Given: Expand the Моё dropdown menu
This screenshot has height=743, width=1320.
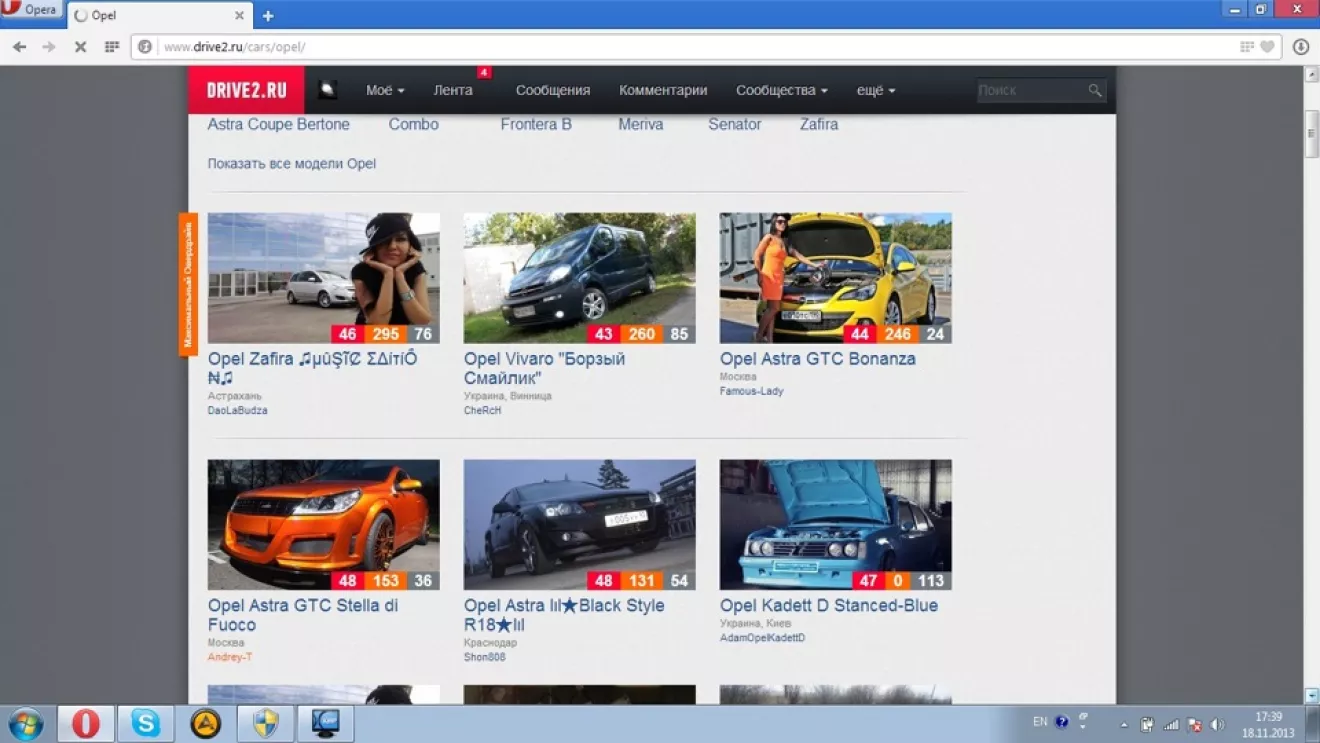Looking at the screenshot, I should click(x=385, y=90).
